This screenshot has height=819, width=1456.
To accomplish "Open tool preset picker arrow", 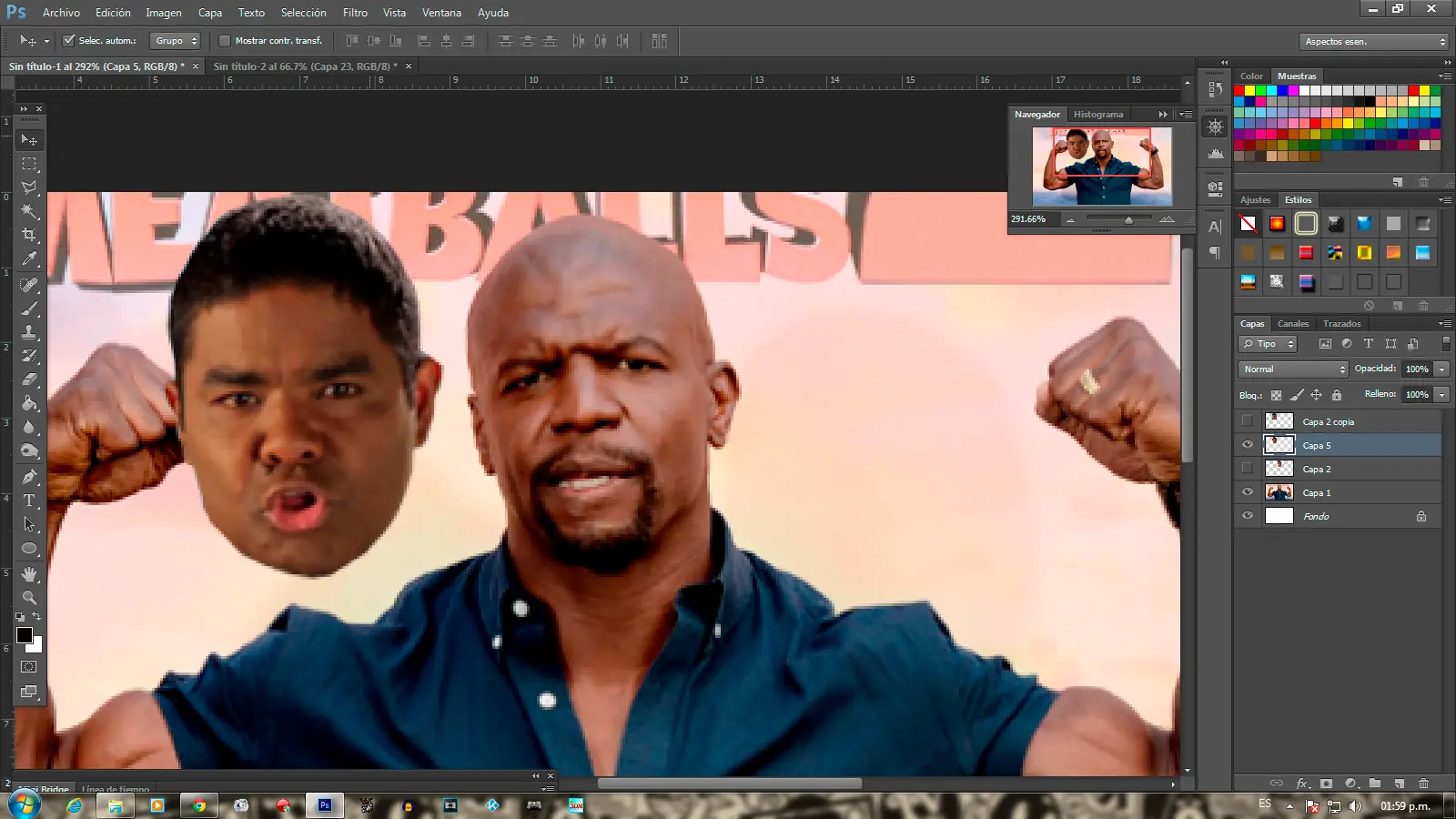I will 46,41.
